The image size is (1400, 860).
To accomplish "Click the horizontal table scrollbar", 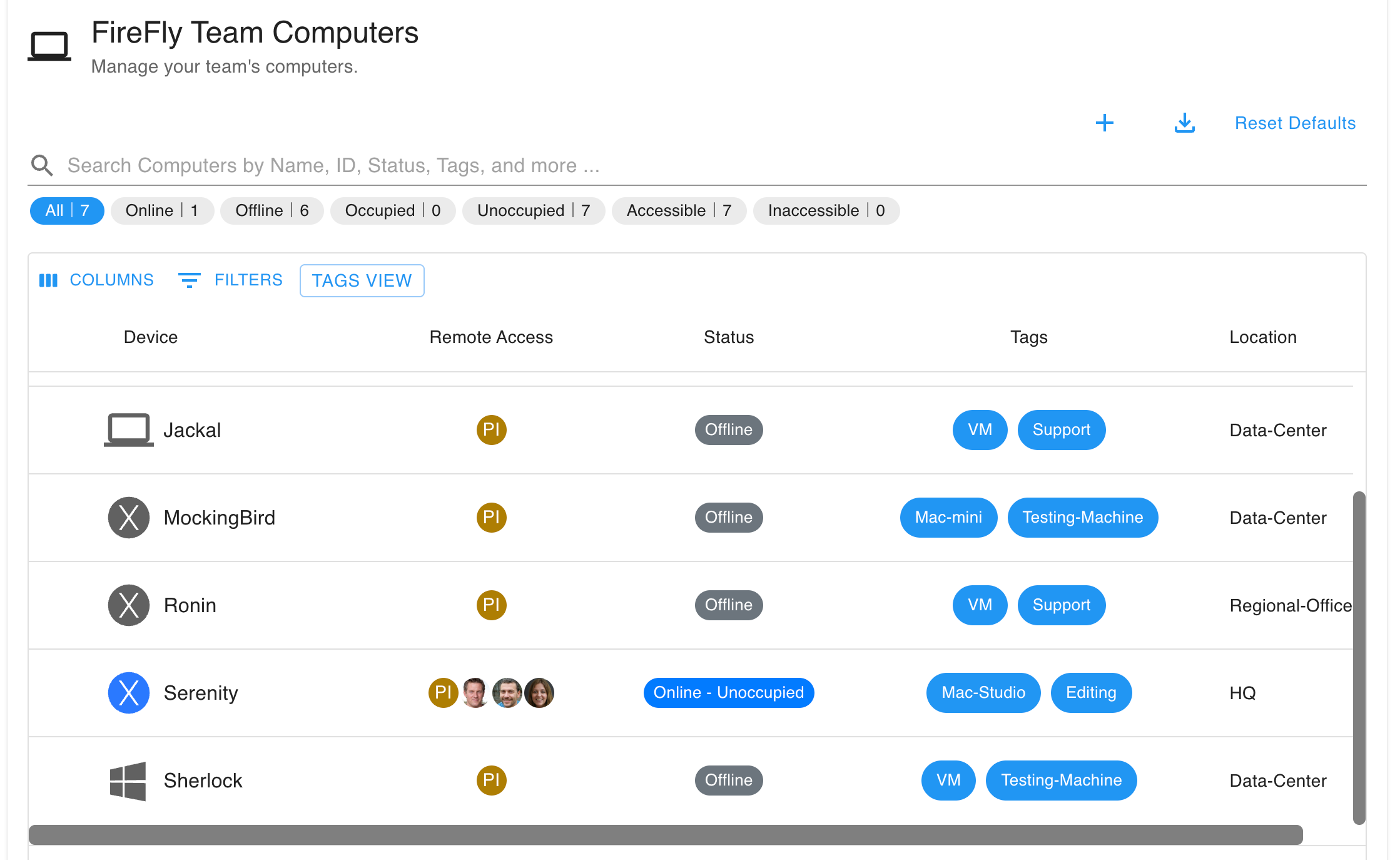I will tap(666, 835).
